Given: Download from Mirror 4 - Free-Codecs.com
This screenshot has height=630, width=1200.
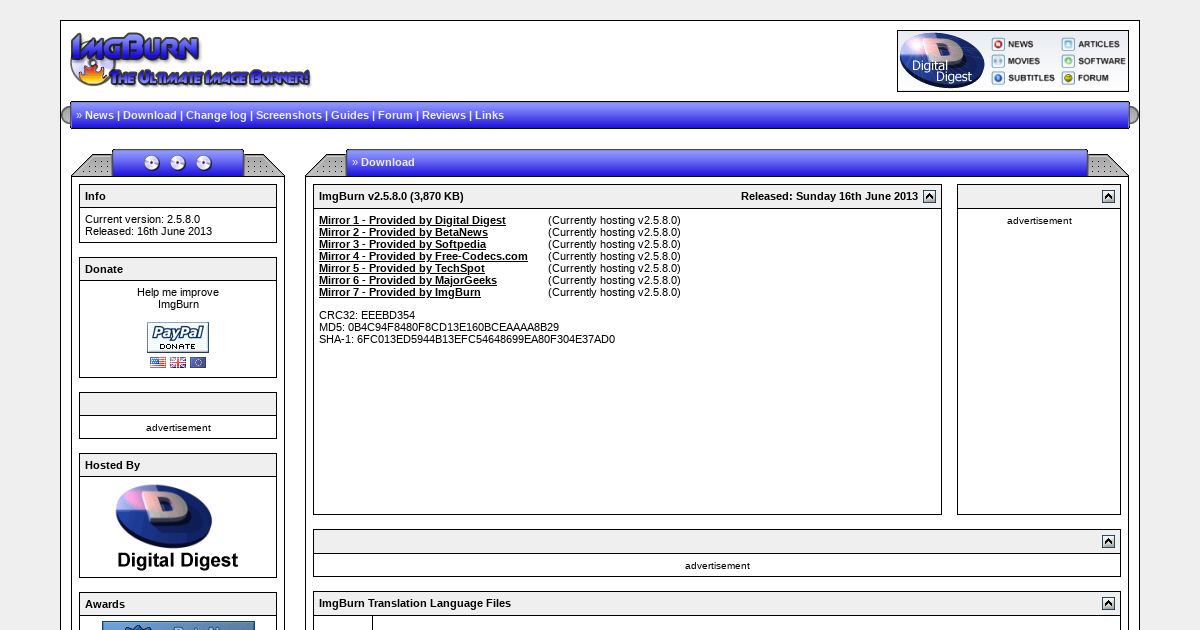Looking at the screenshot, I should click(x=423, y=256).
